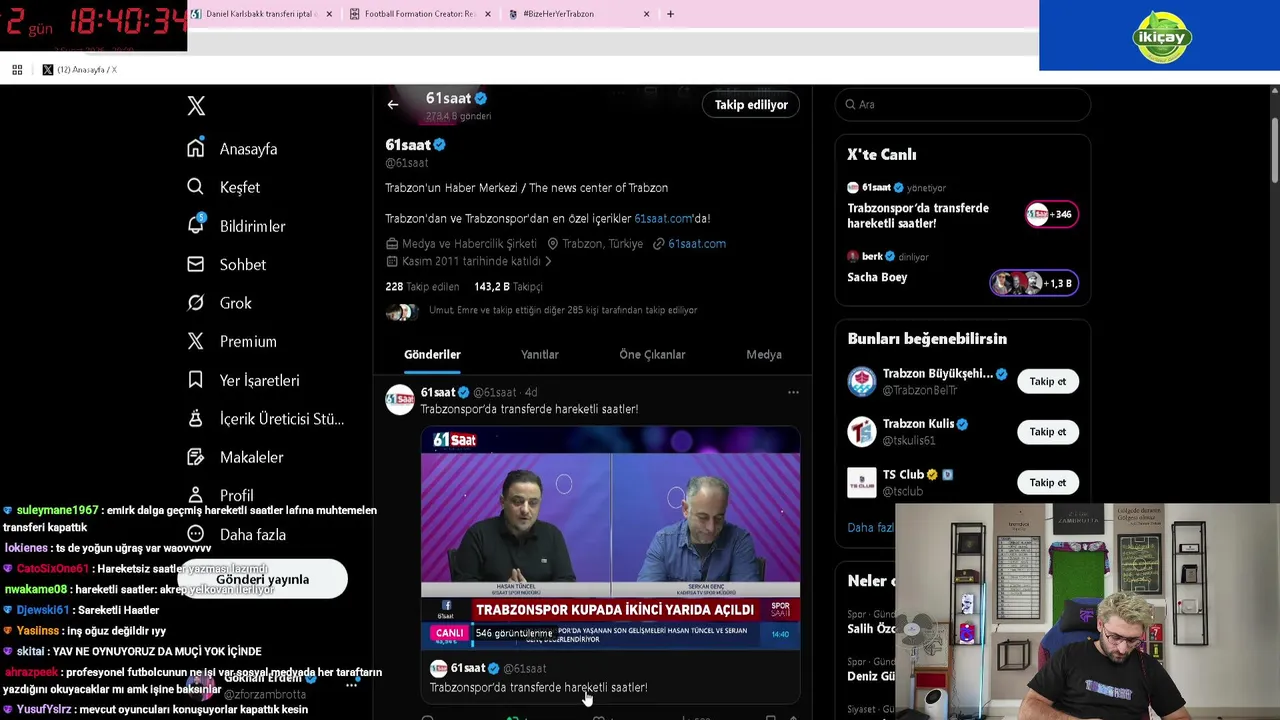This screenshot has width=1280, height=720.
Task: Open Keşfet search icon in sidebar
Action: tap(196, 187)
